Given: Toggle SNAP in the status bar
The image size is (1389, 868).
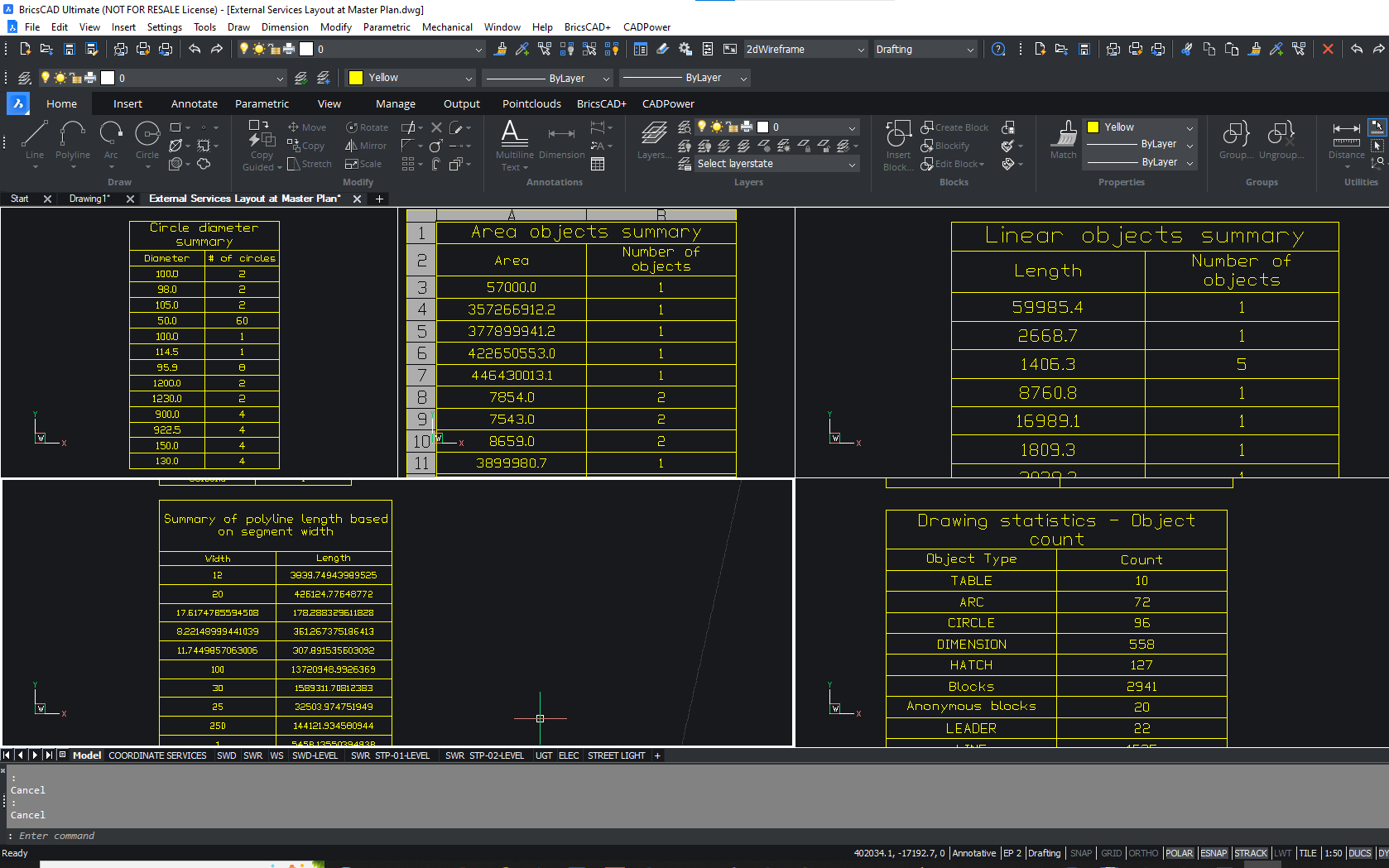Looking at the screenshot, I should click(x=1080, y=853).
